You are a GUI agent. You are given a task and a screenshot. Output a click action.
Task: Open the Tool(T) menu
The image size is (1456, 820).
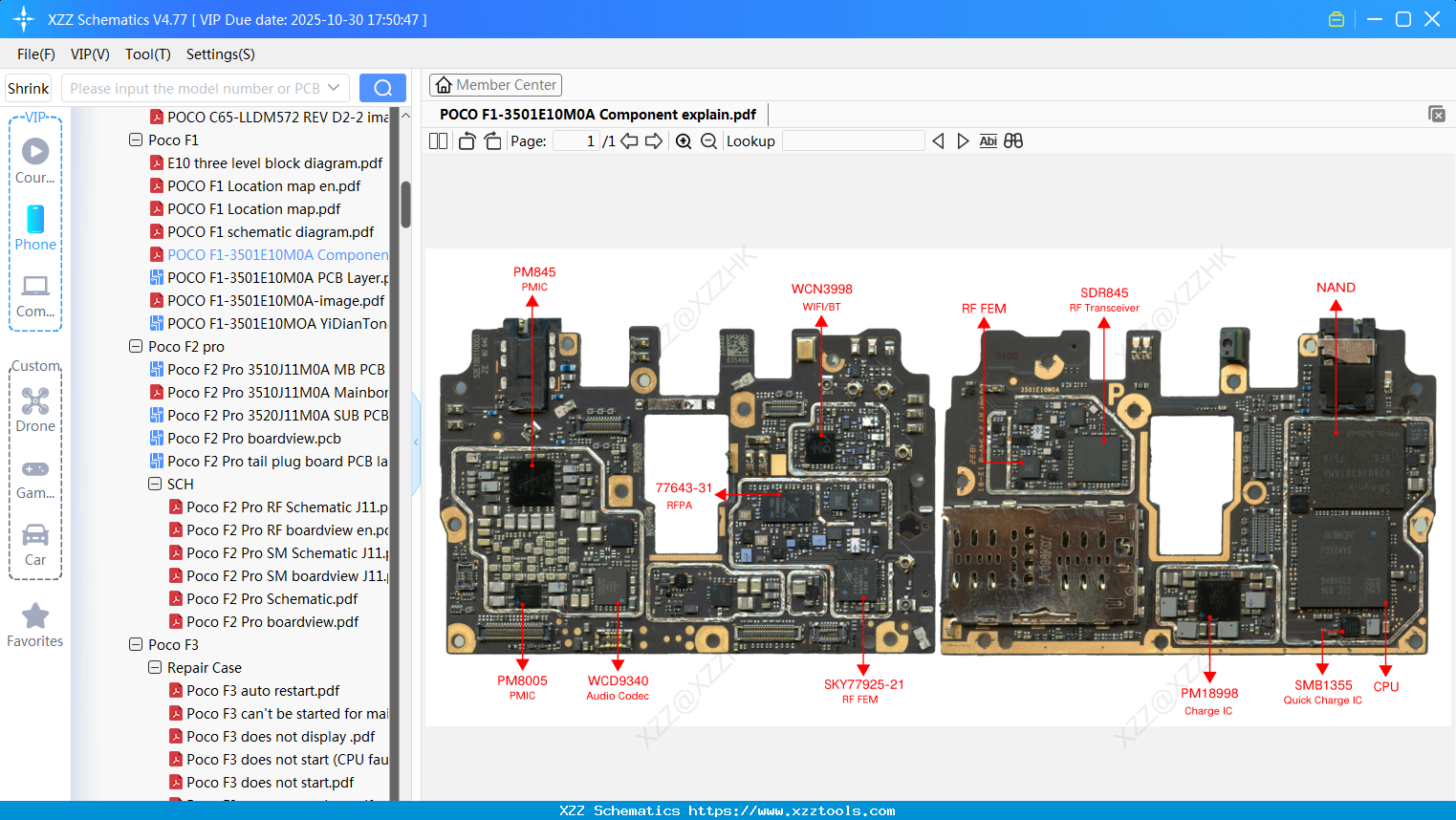pyautogui.click(x=147, y=54)
